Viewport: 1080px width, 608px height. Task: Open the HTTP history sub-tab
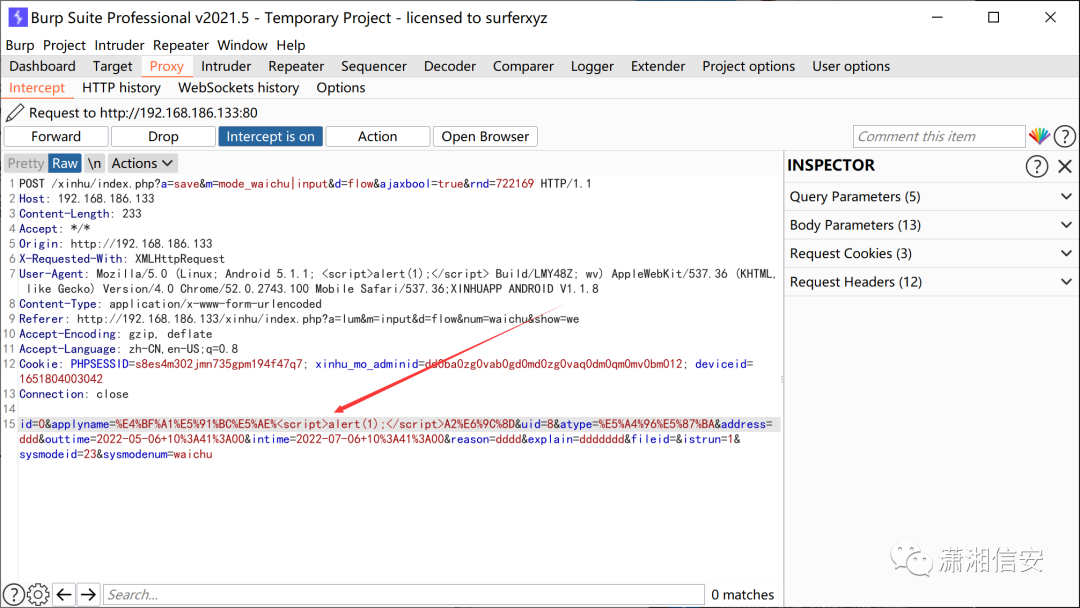tap(121, 87)
